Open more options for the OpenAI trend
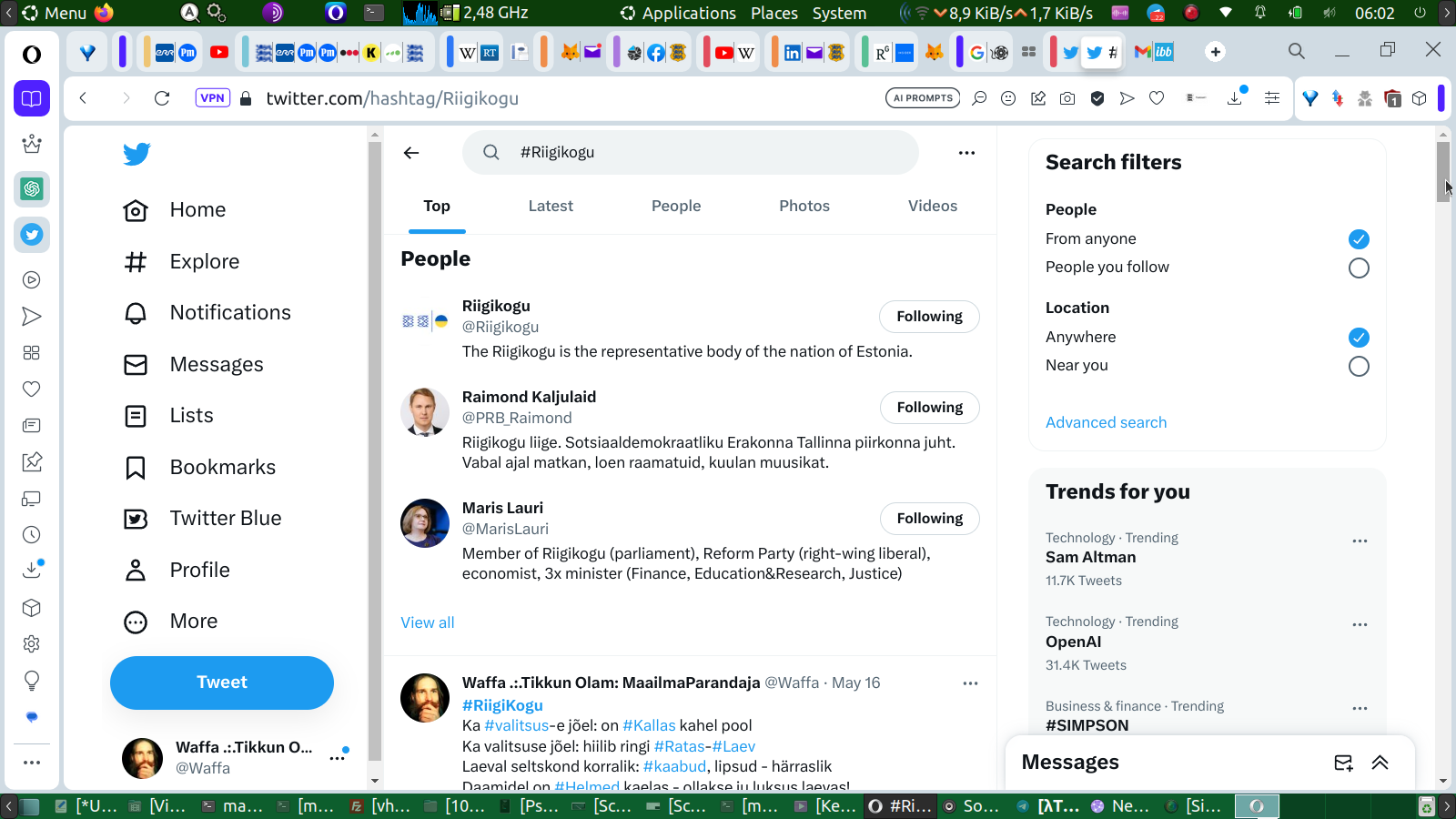 point(1360,624)
